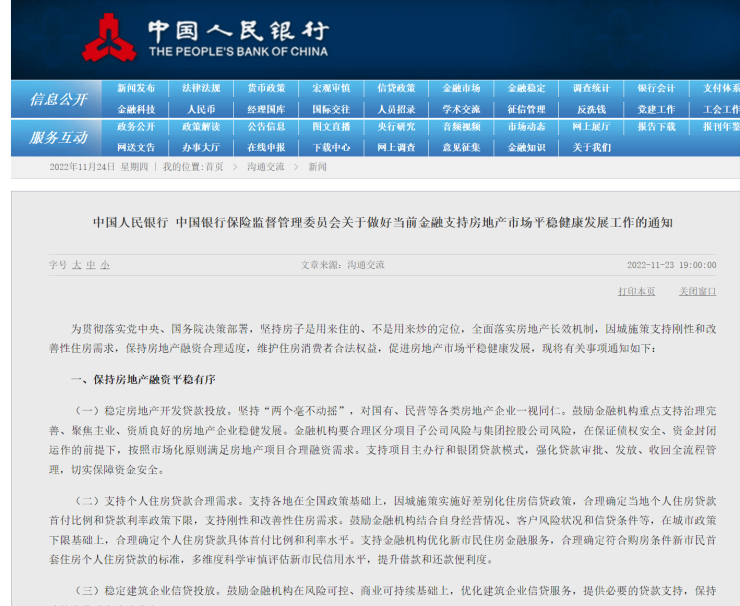Click 服务互动 section header
Image resolution: width=740 pixels, height=606 pixels.
[x=58, y=137]
